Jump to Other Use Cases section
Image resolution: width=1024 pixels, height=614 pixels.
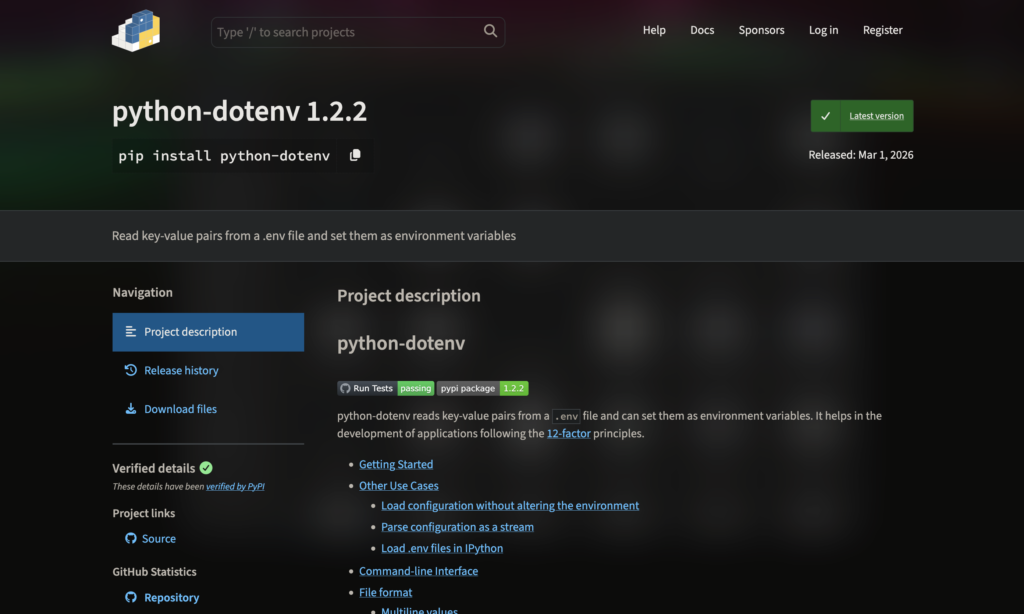(x=398, y=485)
